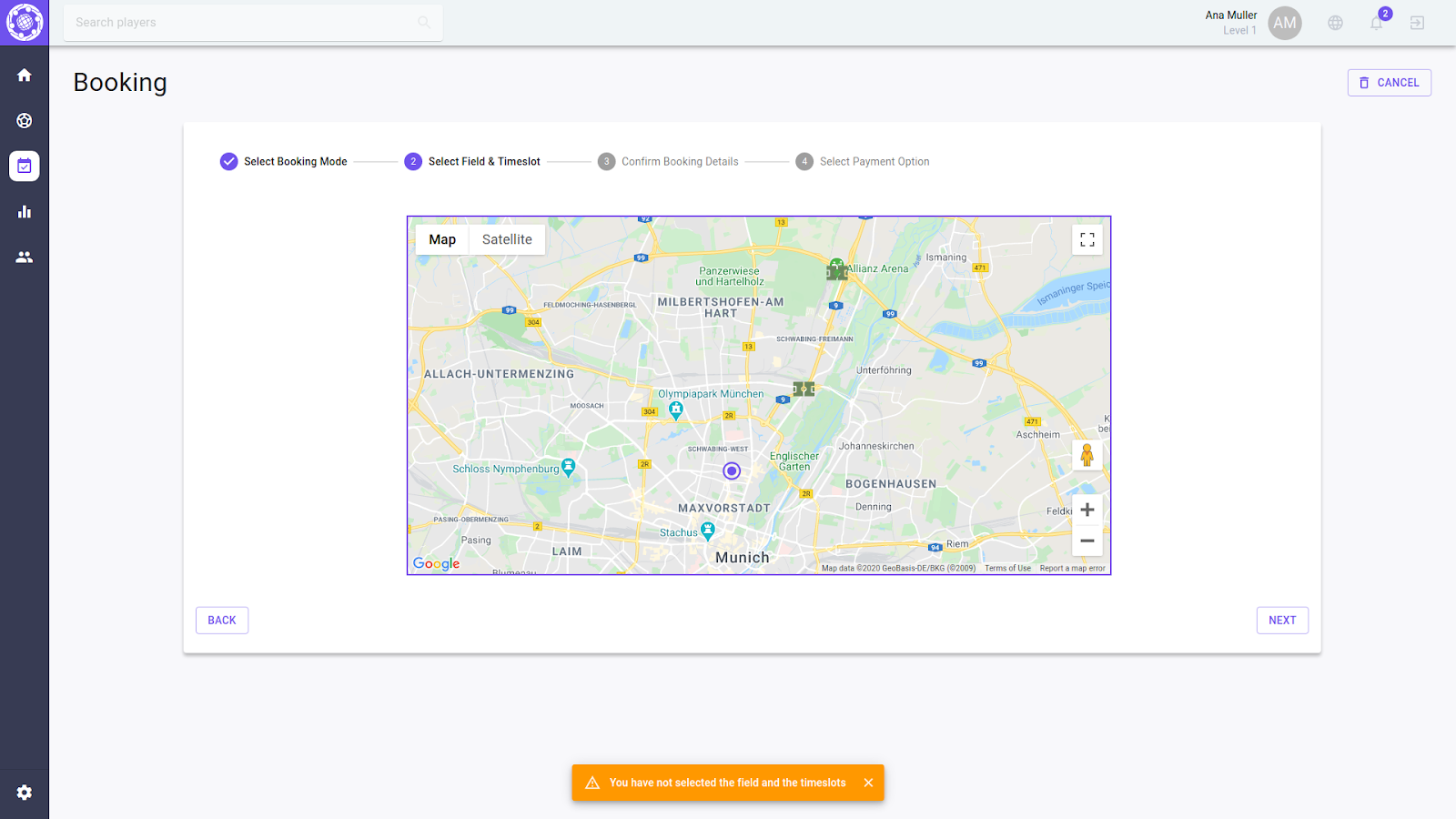Click the Olympiapark München pin
Screen dimensions: 1456x819
coord(676,410)
